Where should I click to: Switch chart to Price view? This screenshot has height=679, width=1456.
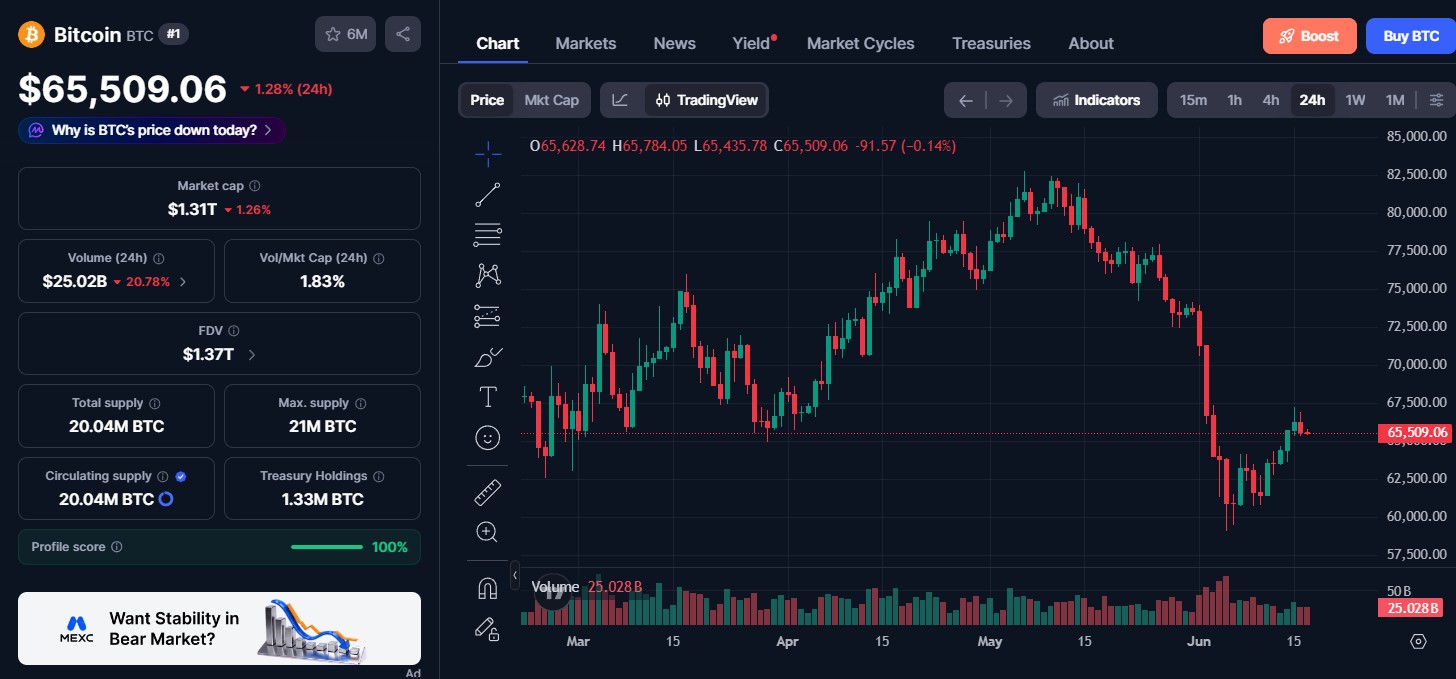[487, 100]
